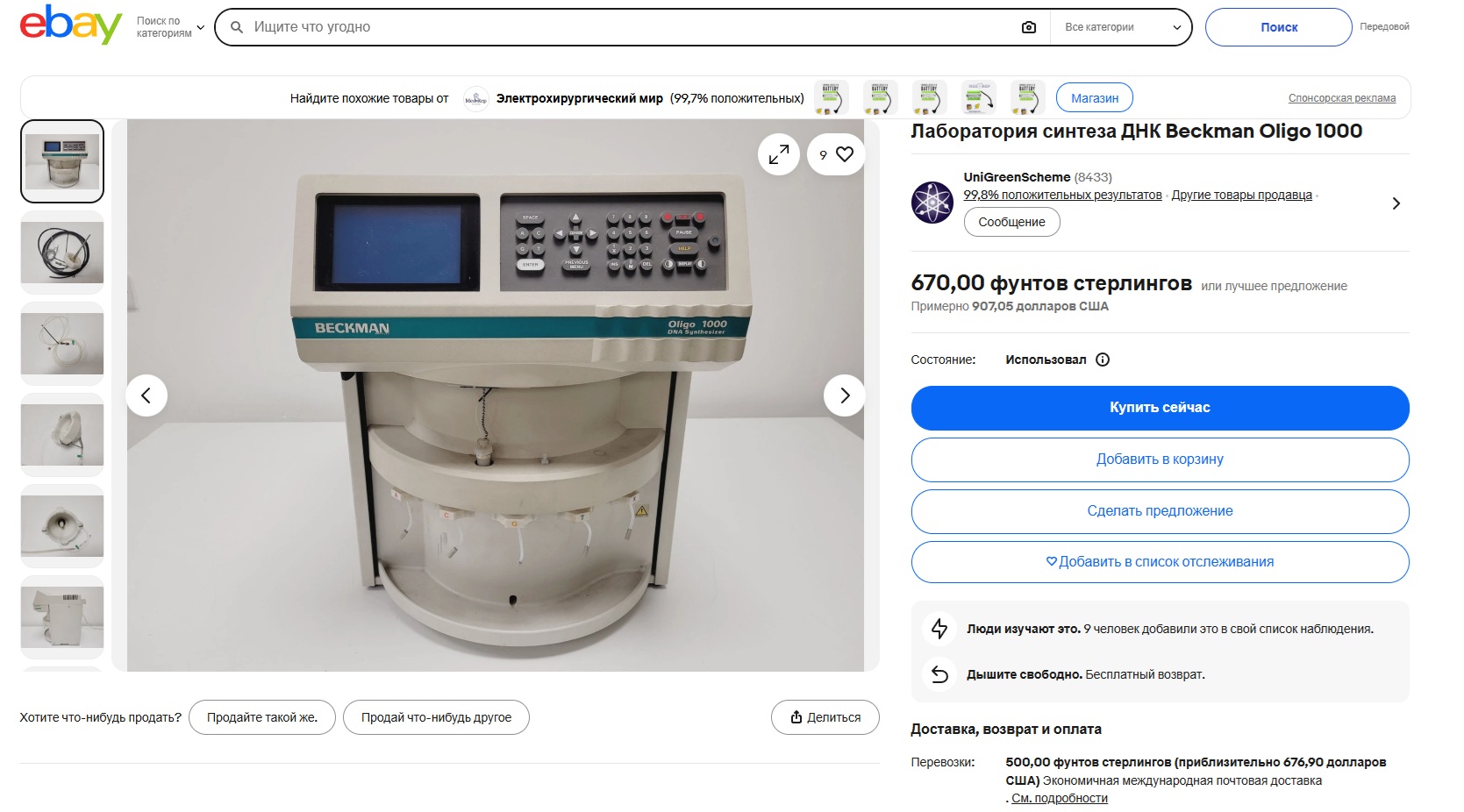This screenshot has width=1464, height=812.
Task: Click the Buy It Now button
Action: pos(1160,408)
